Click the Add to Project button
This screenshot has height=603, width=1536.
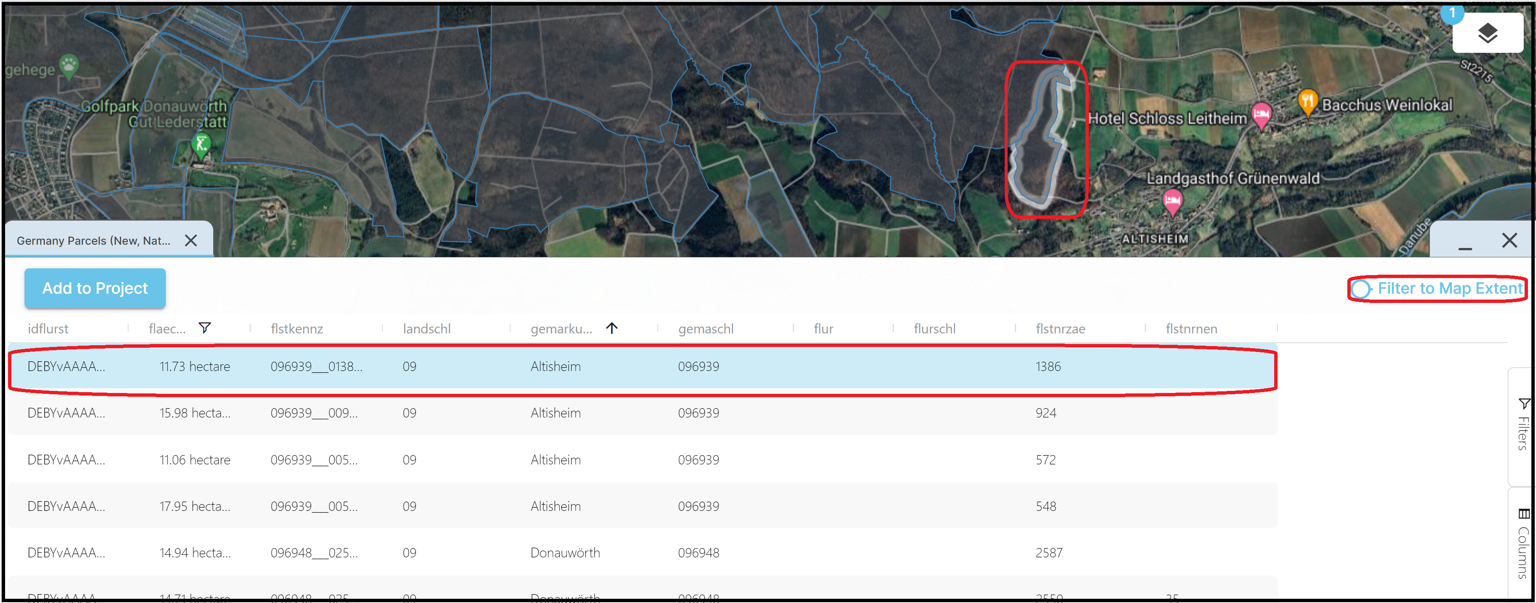pos(94,287)
